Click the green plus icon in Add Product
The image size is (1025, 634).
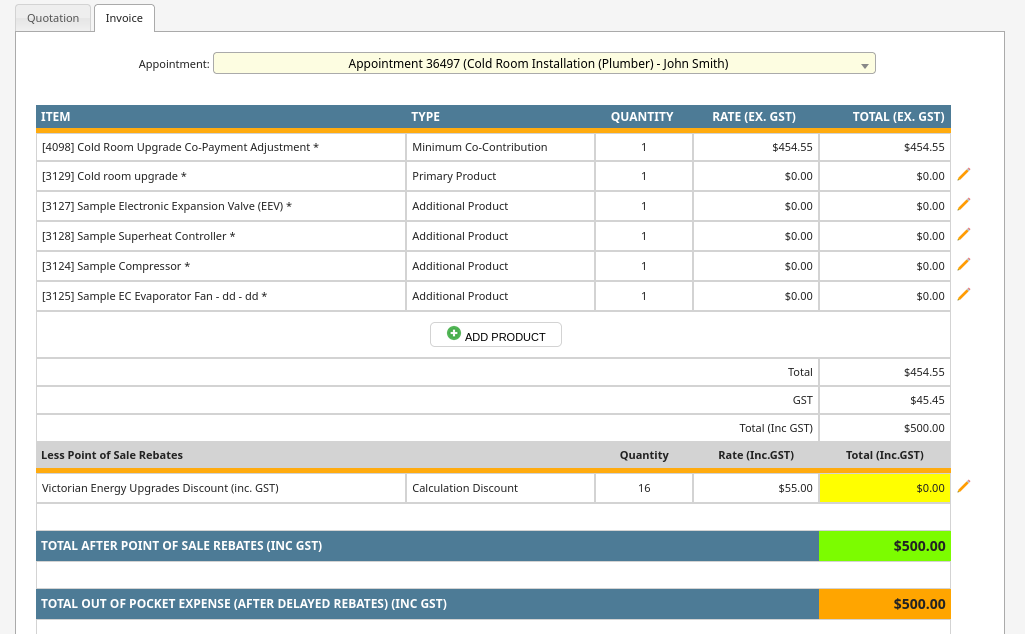454,334
